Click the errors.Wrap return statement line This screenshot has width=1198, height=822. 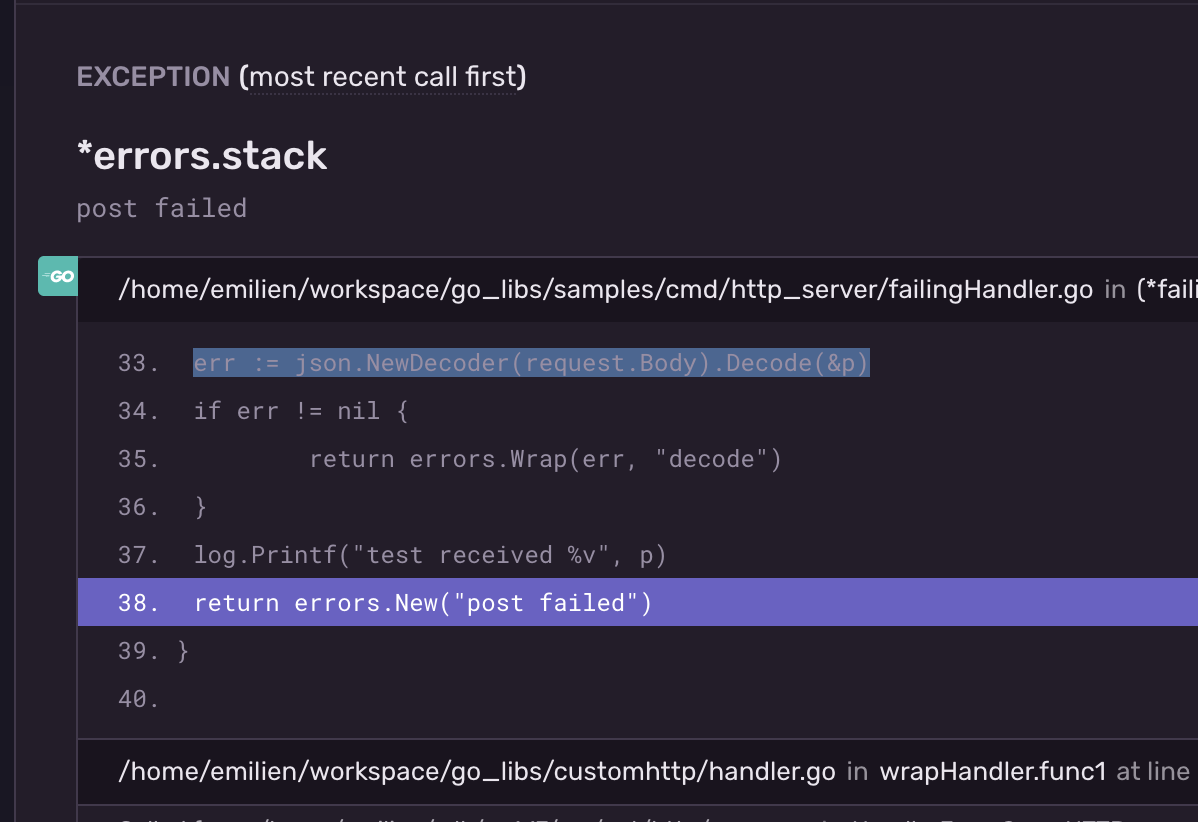click(546, 459)
